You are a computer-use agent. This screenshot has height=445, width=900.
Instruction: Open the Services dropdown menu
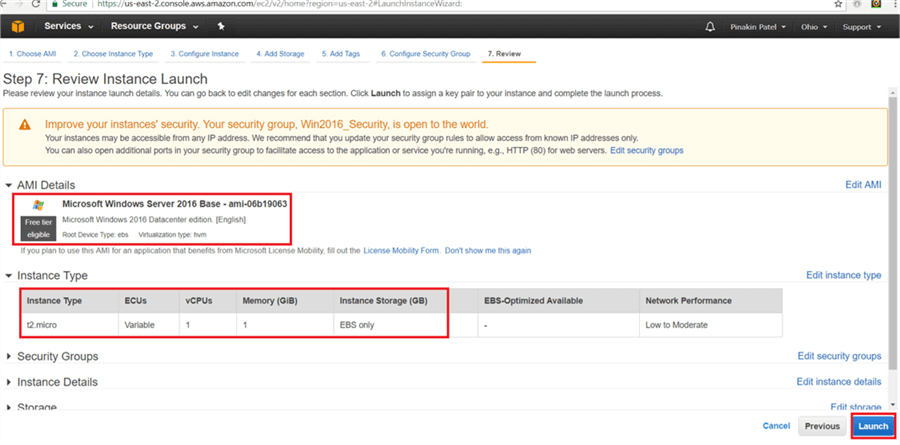[x=71, y=26]
